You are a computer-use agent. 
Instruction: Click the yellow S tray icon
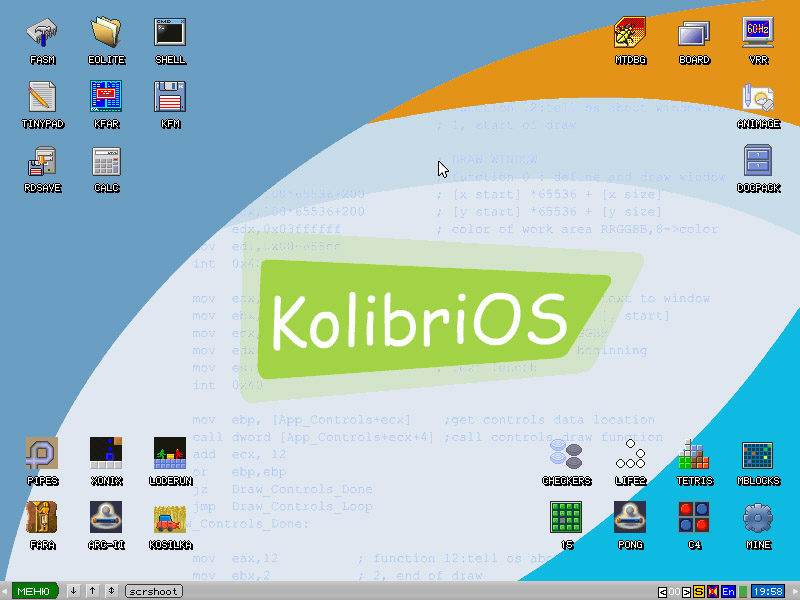(699, 592)
